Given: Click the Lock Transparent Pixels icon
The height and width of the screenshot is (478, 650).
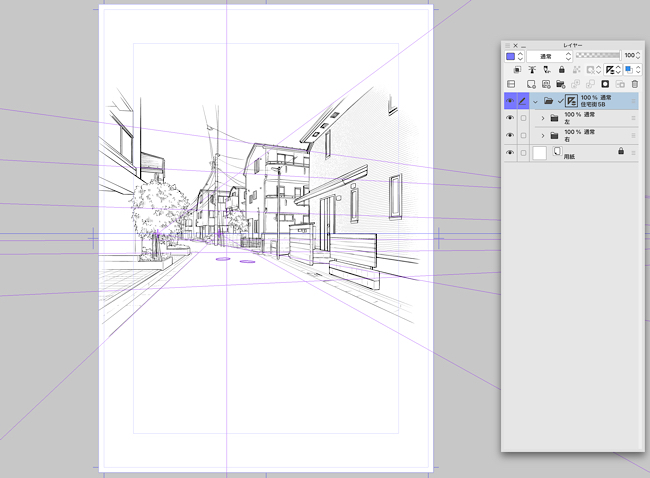Looking at the screenshot, I should [x=577, y=70].
